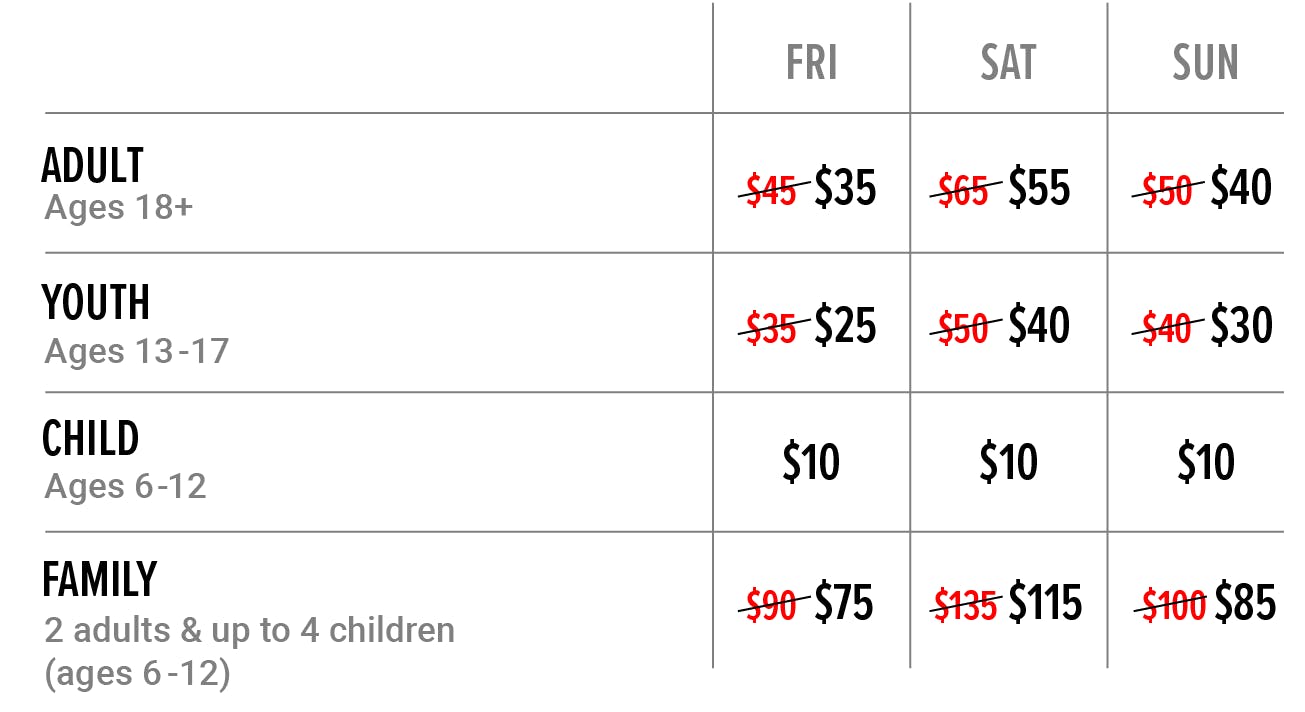Click the FRI column header
This screenshot has width=1305, height=712.
pyautogui.click(x=811, y=62)
